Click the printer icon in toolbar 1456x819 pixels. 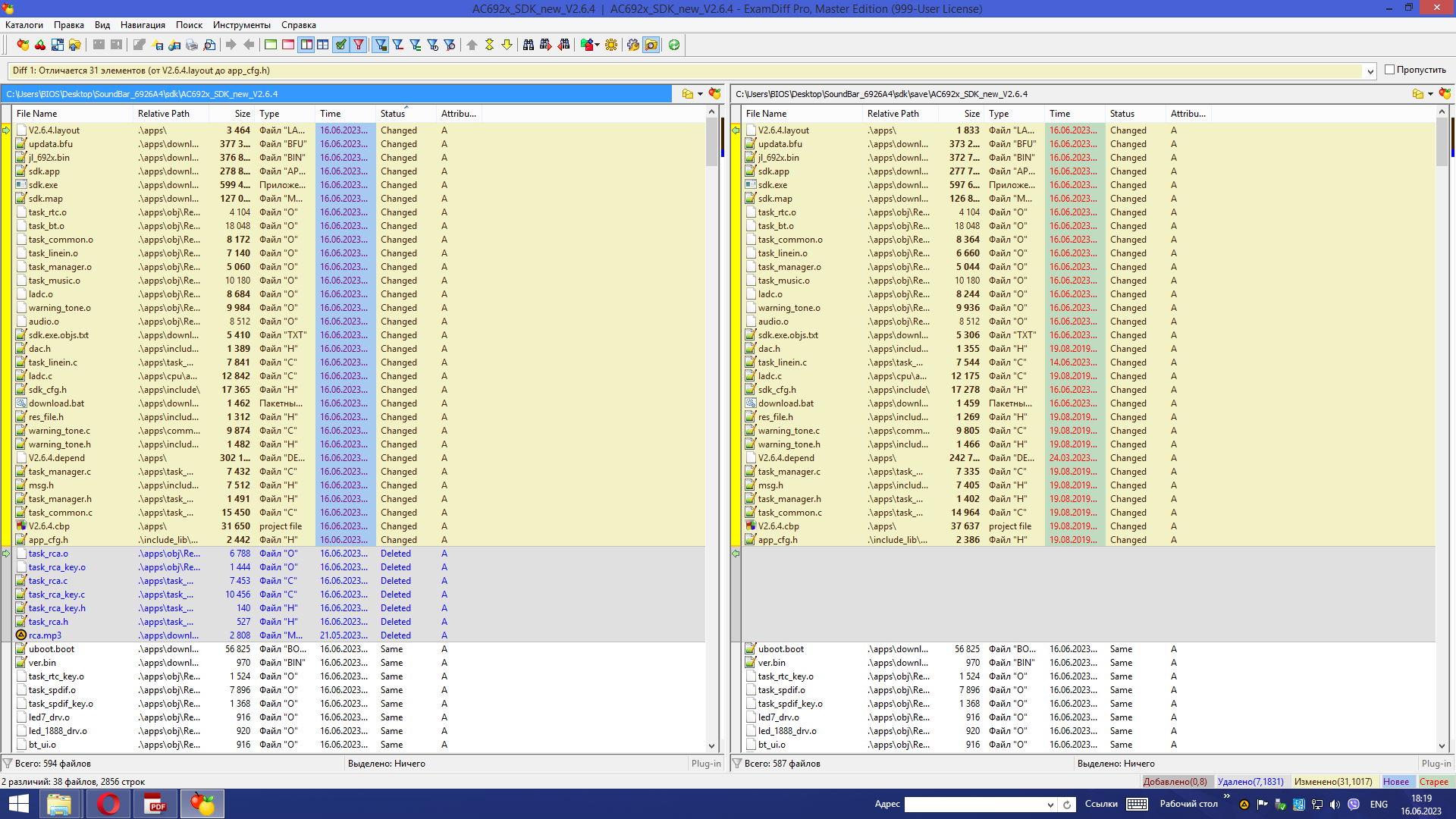[192, 45]
